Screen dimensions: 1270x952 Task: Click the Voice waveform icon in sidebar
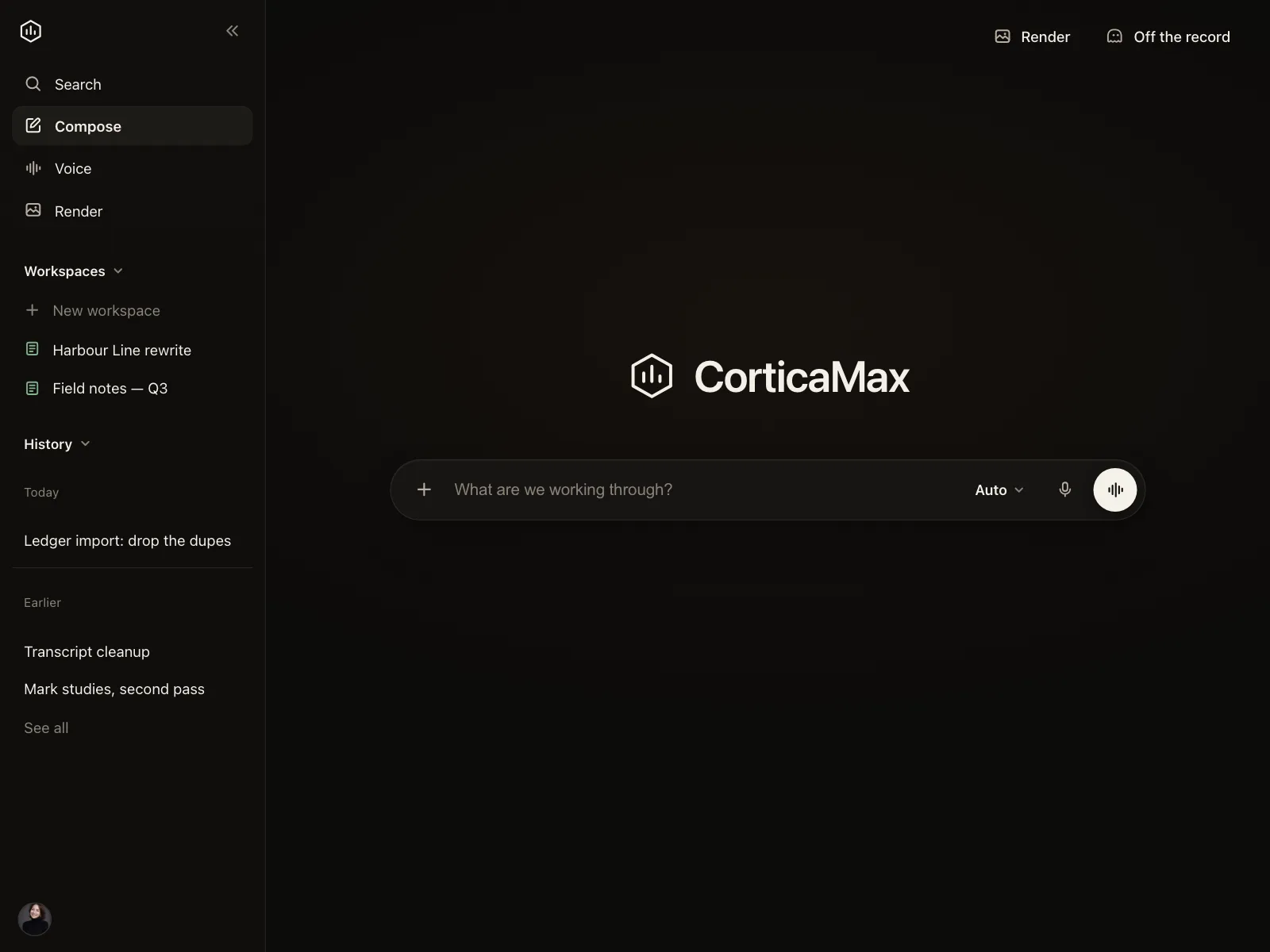[x=33, y=167]
